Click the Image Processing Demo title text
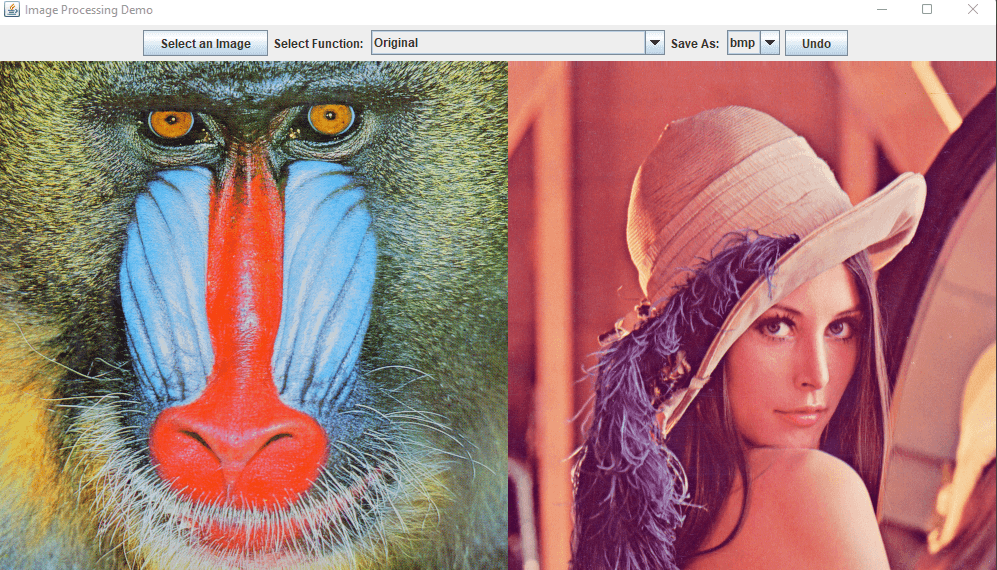The height and width of the screenshot is (570, 997). point(89,10)
